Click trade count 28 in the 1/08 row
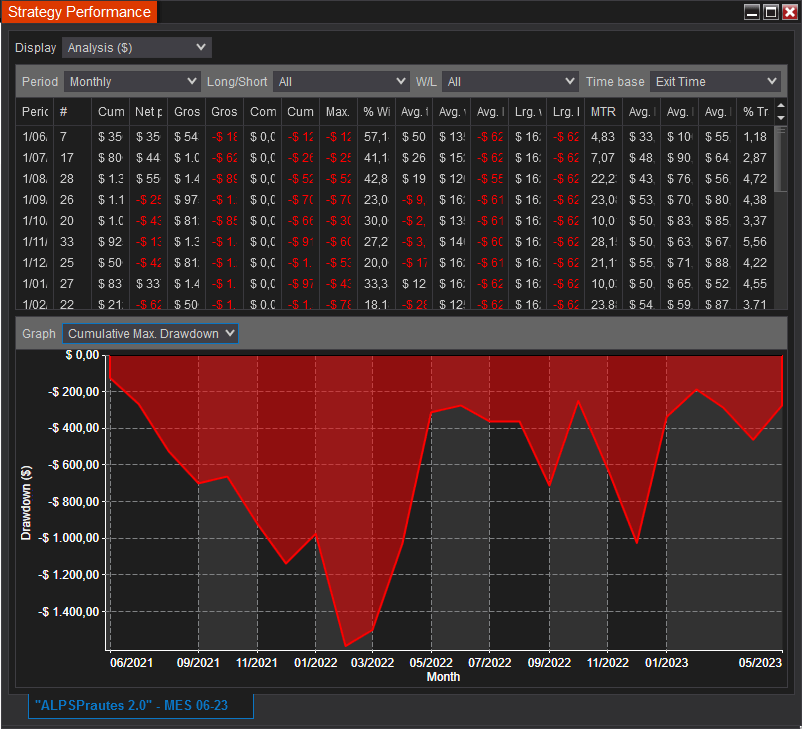 pos(67,179)
